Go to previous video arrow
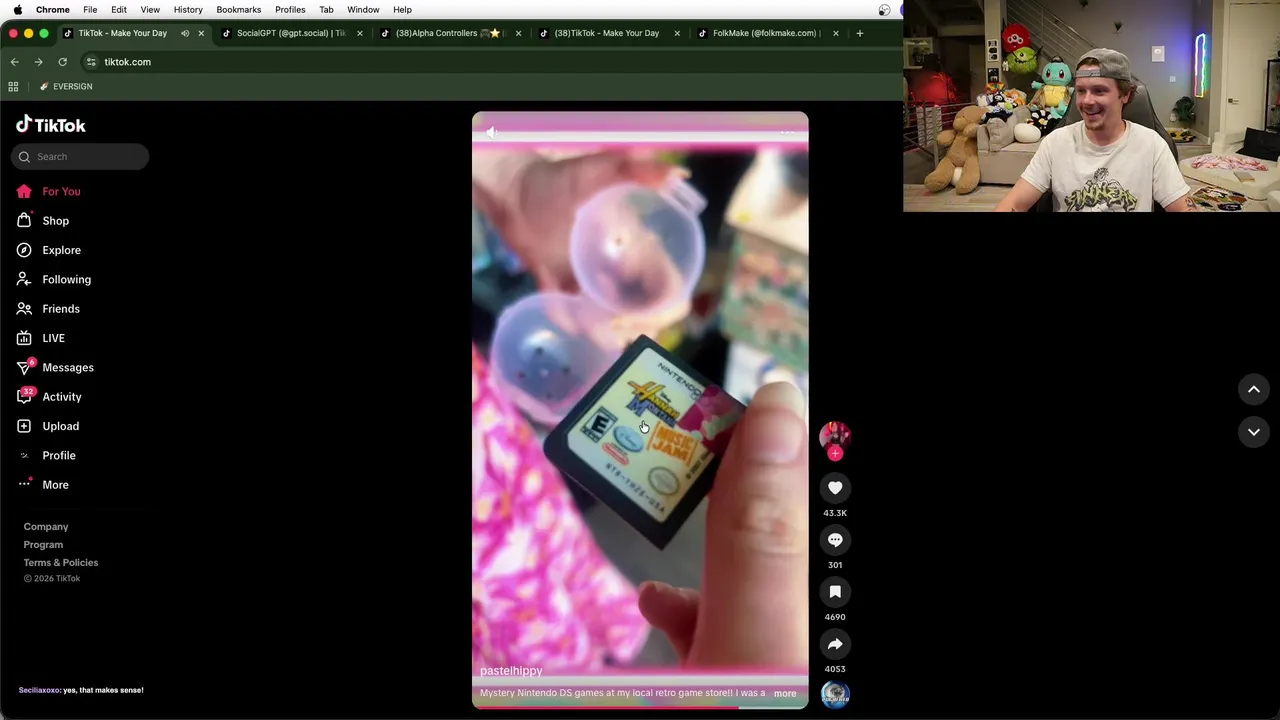 pos(1253,389)
